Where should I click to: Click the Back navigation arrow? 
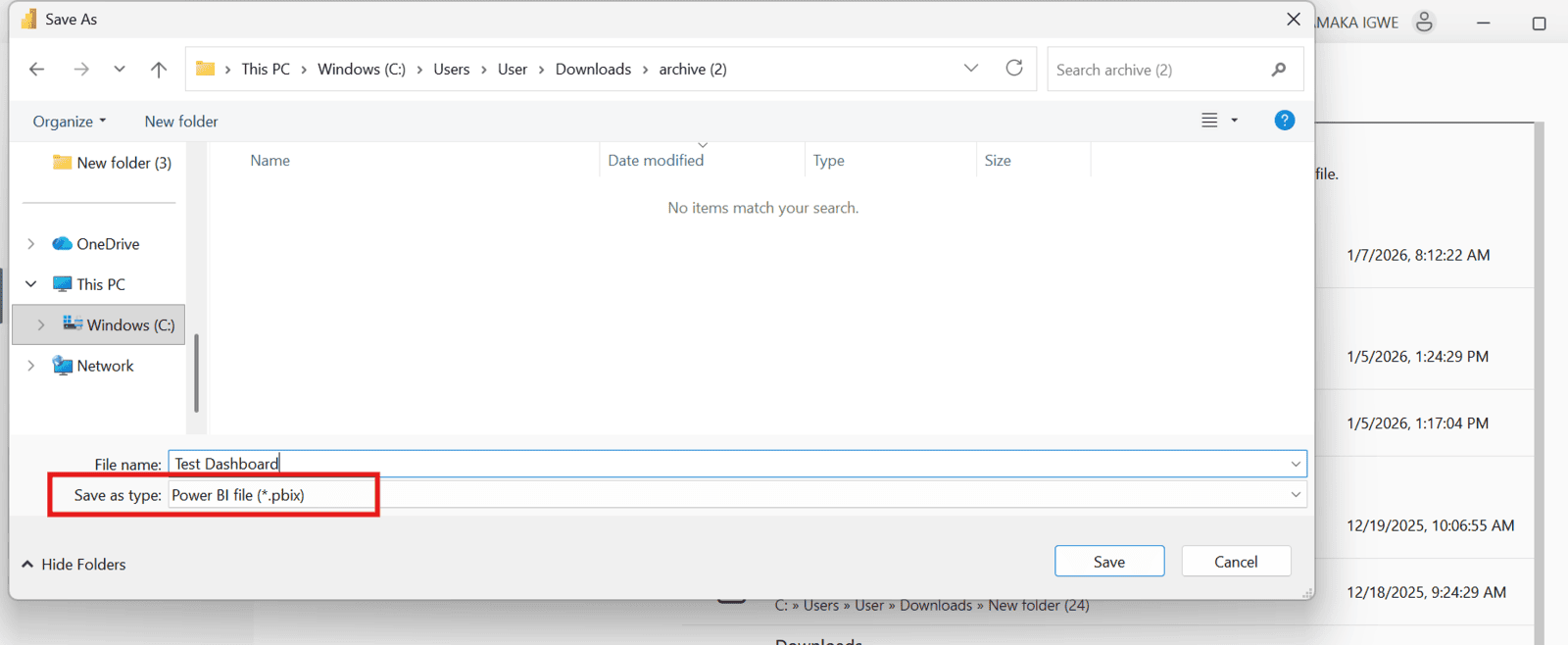tap(37, 69)
